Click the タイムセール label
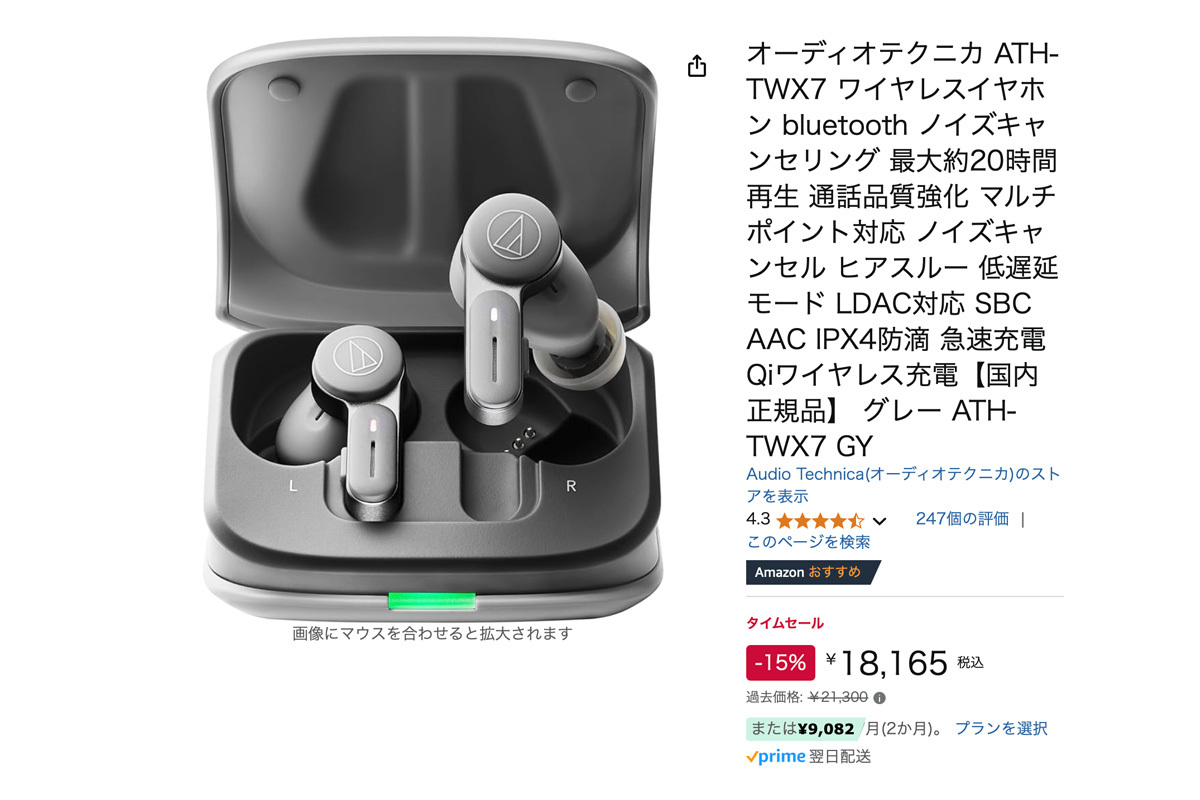 (785, 623)
